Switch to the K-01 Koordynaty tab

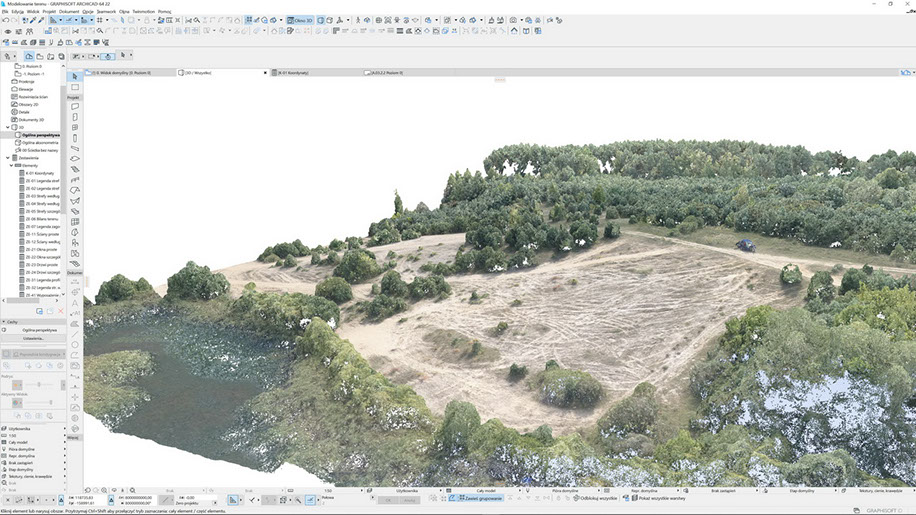(x=295, y=73)
